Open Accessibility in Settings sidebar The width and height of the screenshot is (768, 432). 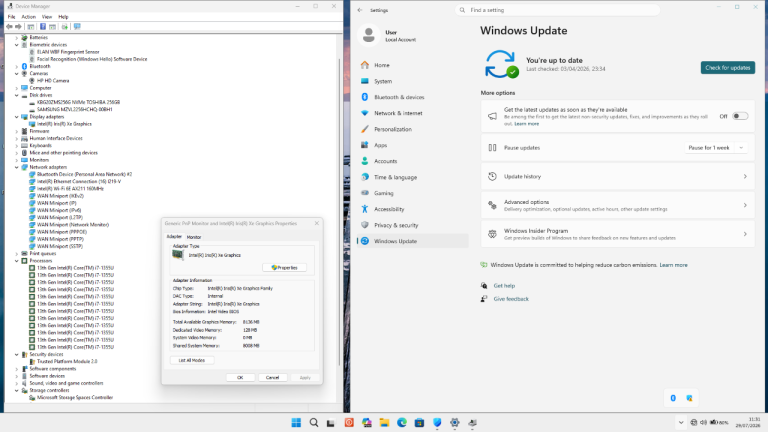(x=412, y=209)
